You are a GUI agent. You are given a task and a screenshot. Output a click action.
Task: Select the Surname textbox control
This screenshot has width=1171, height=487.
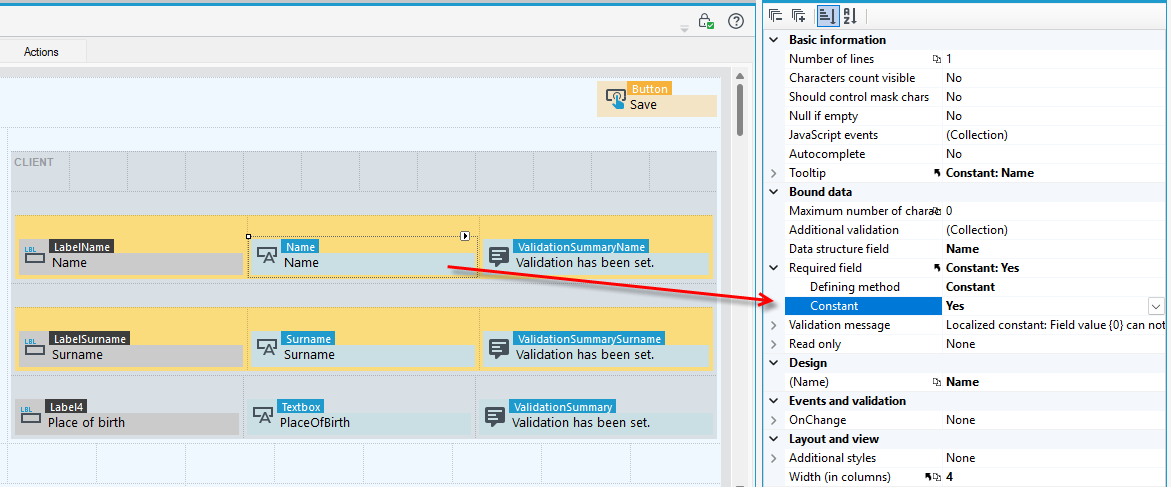(362, 350)
